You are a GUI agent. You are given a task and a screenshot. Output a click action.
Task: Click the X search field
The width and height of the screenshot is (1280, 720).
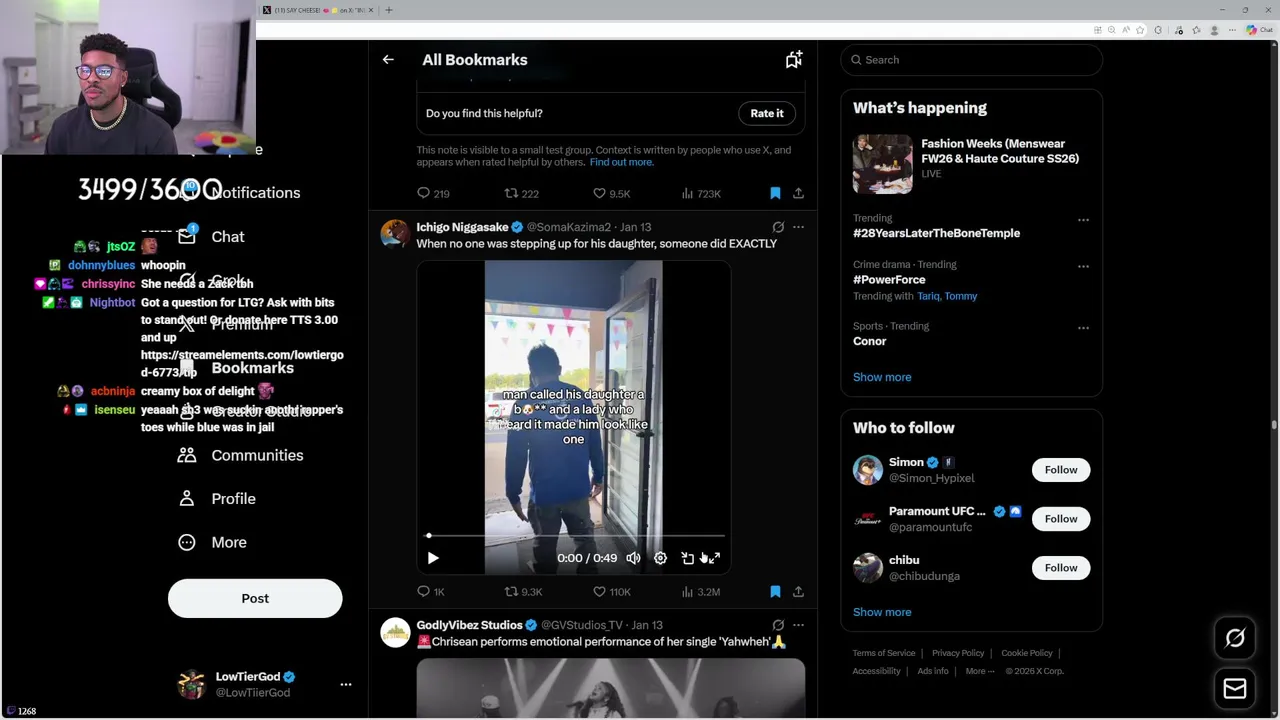971,60
